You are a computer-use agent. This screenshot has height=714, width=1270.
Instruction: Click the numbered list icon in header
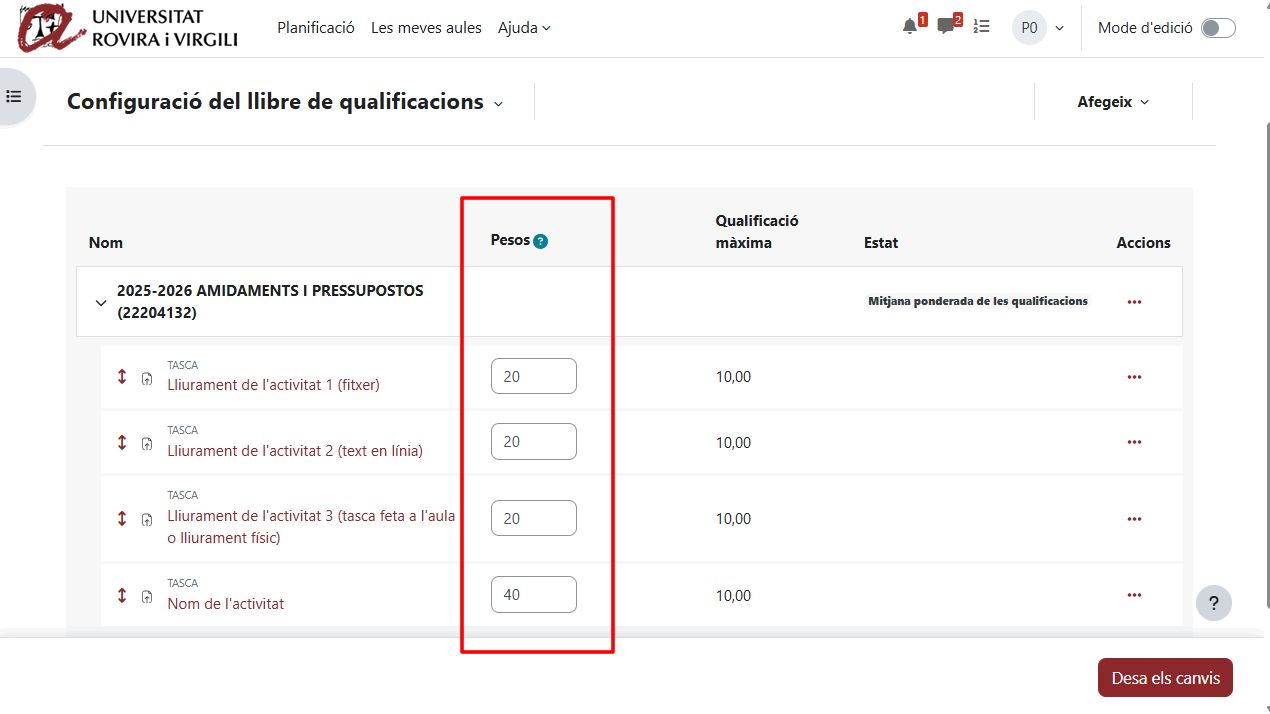click(981, 28)
